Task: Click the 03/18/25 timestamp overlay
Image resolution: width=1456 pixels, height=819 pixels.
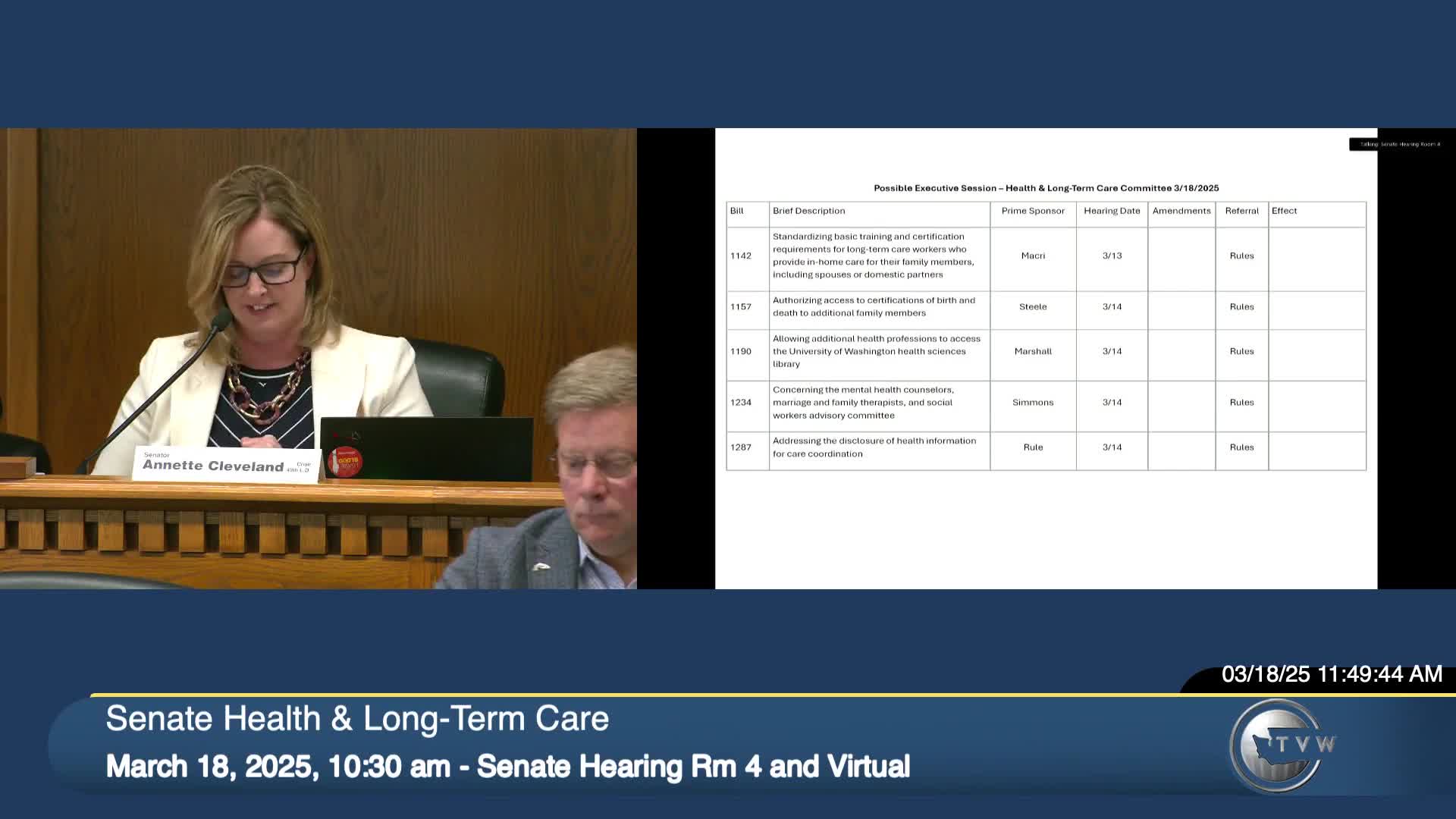Action: [x=1331, y=674]
